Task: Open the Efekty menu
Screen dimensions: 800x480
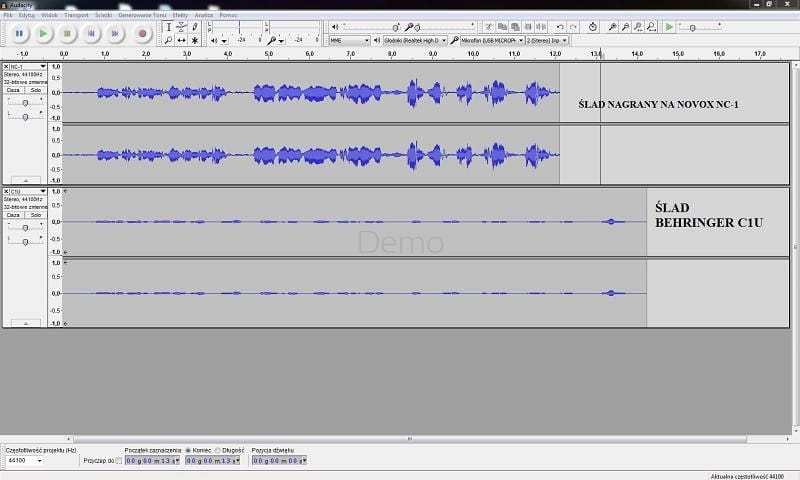Action: point(181,16)
